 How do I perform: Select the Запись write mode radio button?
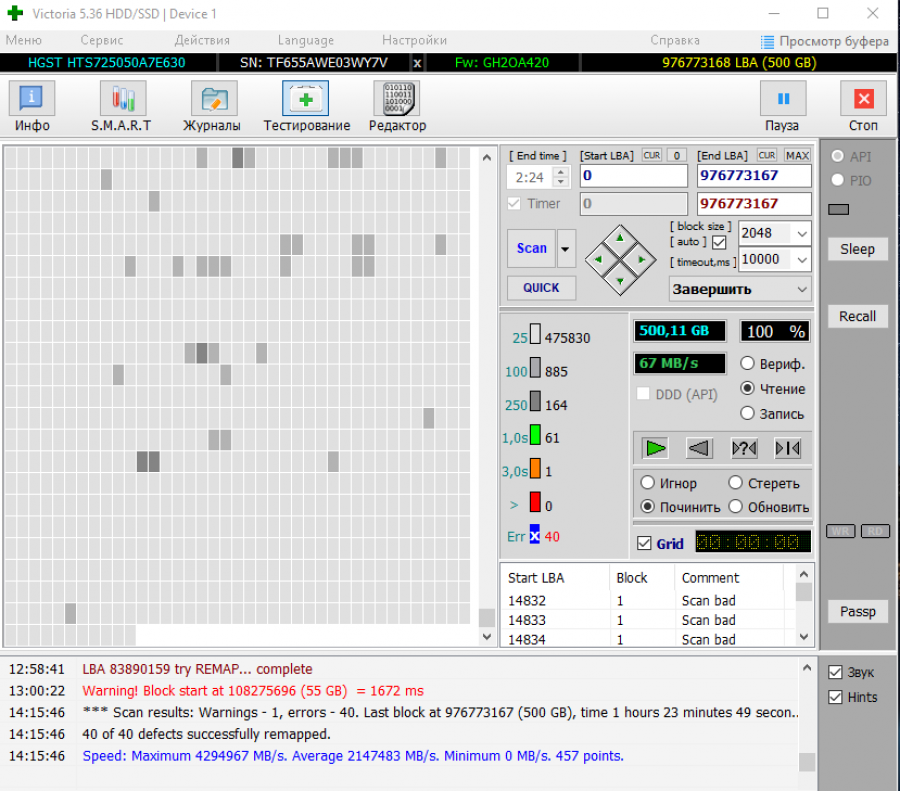747,413
